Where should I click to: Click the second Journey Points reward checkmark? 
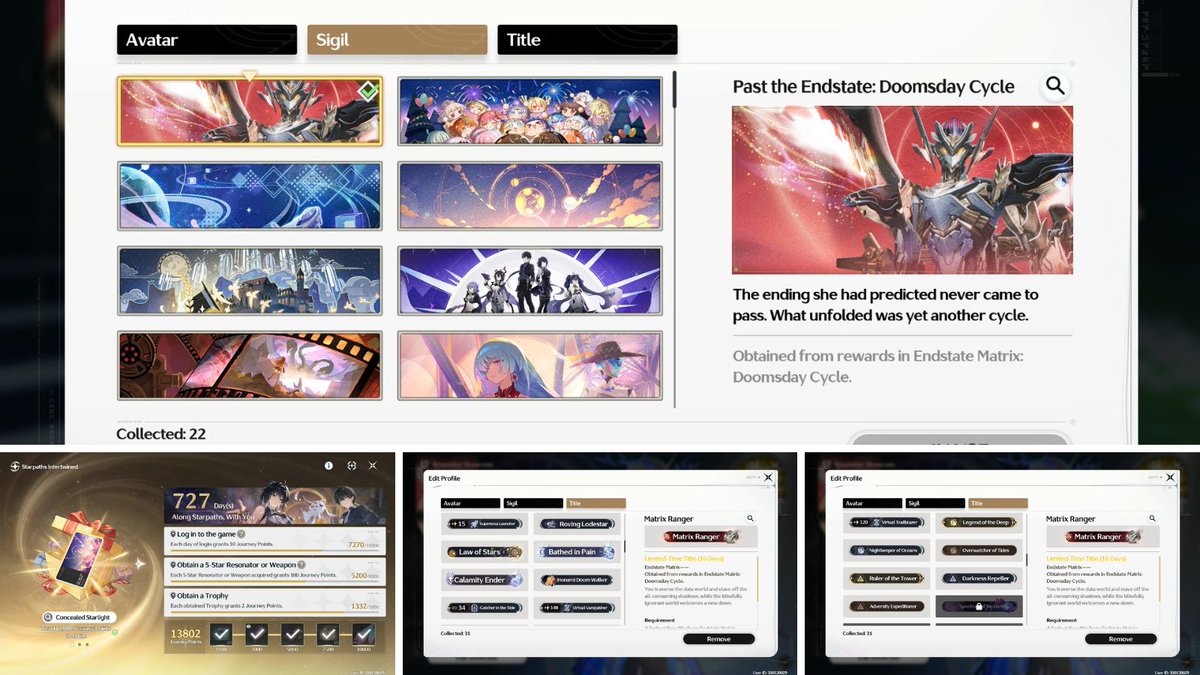(257, 634)
